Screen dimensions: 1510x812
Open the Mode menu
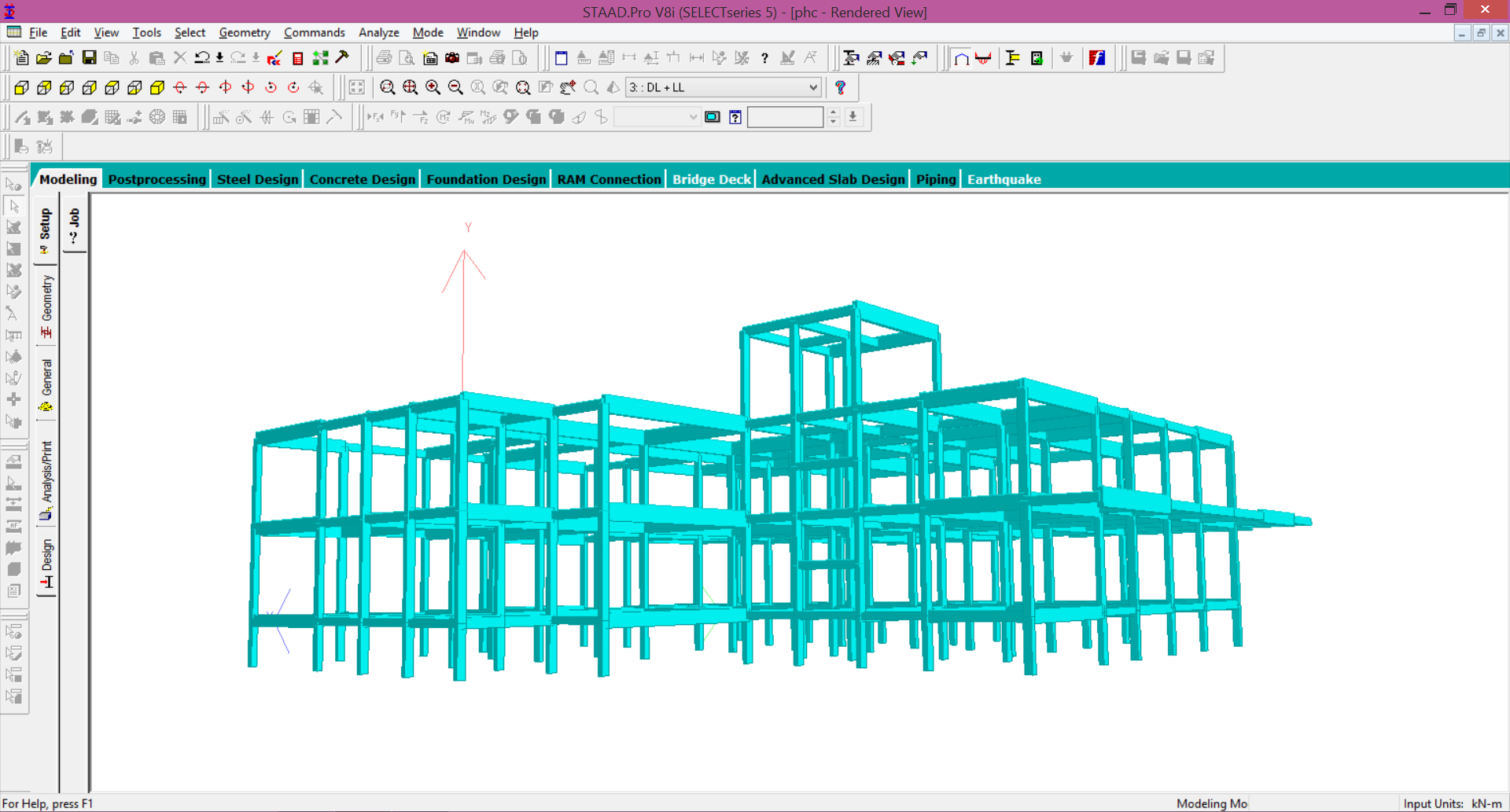click(428, 32)
